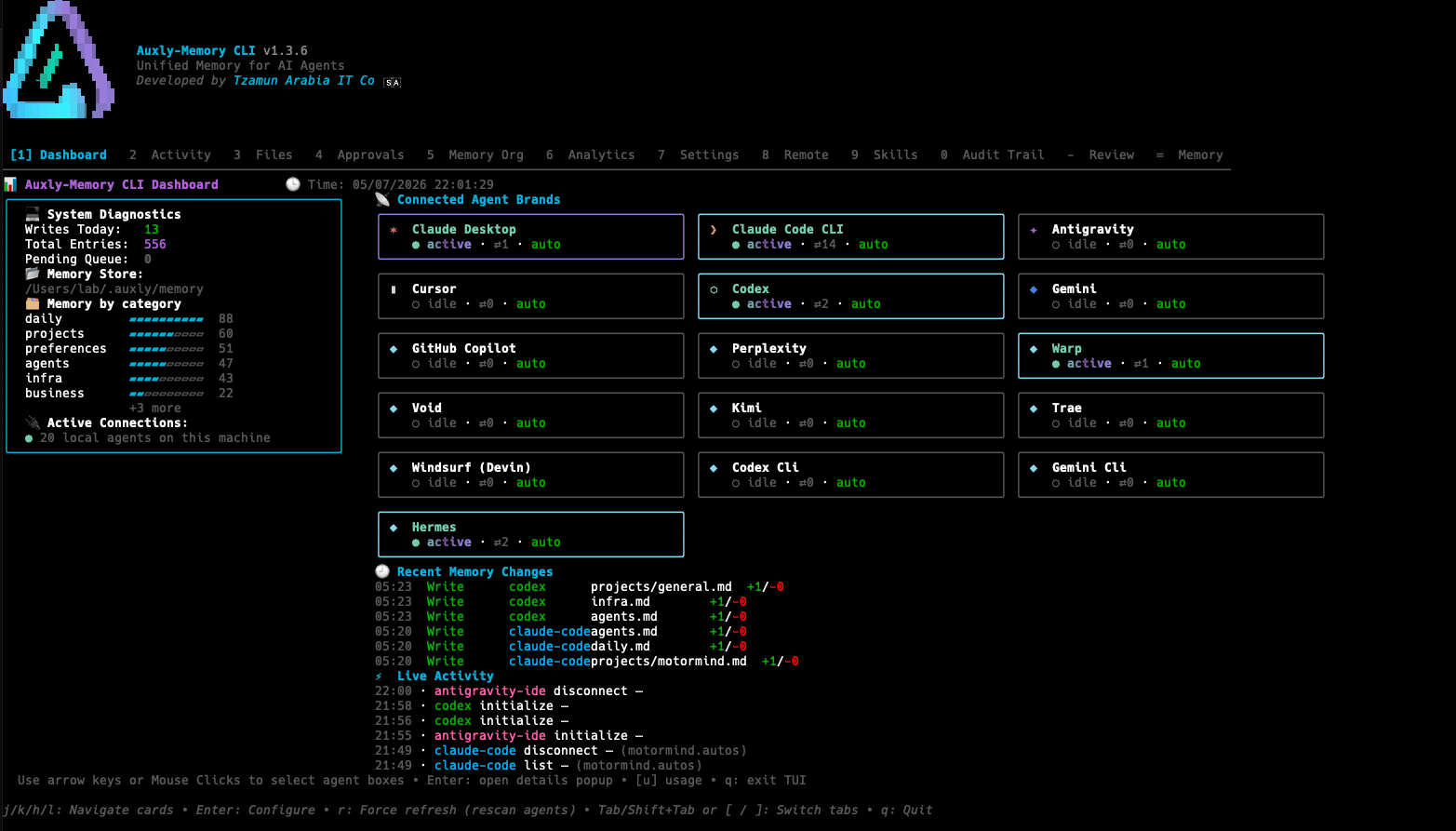1456x831 pixels.
Task: Click the Cursor card block icon
Action: 394,289
